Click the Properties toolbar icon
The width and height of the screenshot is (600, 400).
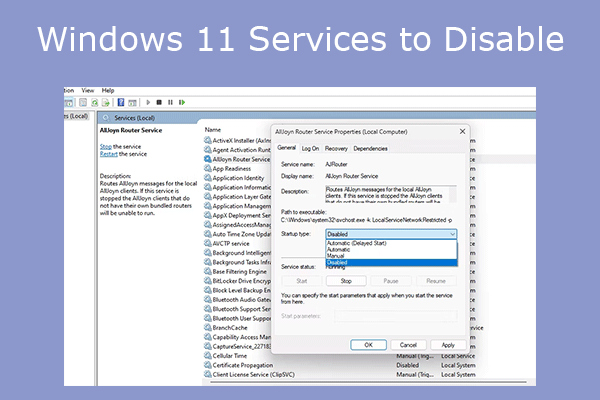pyautogui.click(x=83, y=103)
